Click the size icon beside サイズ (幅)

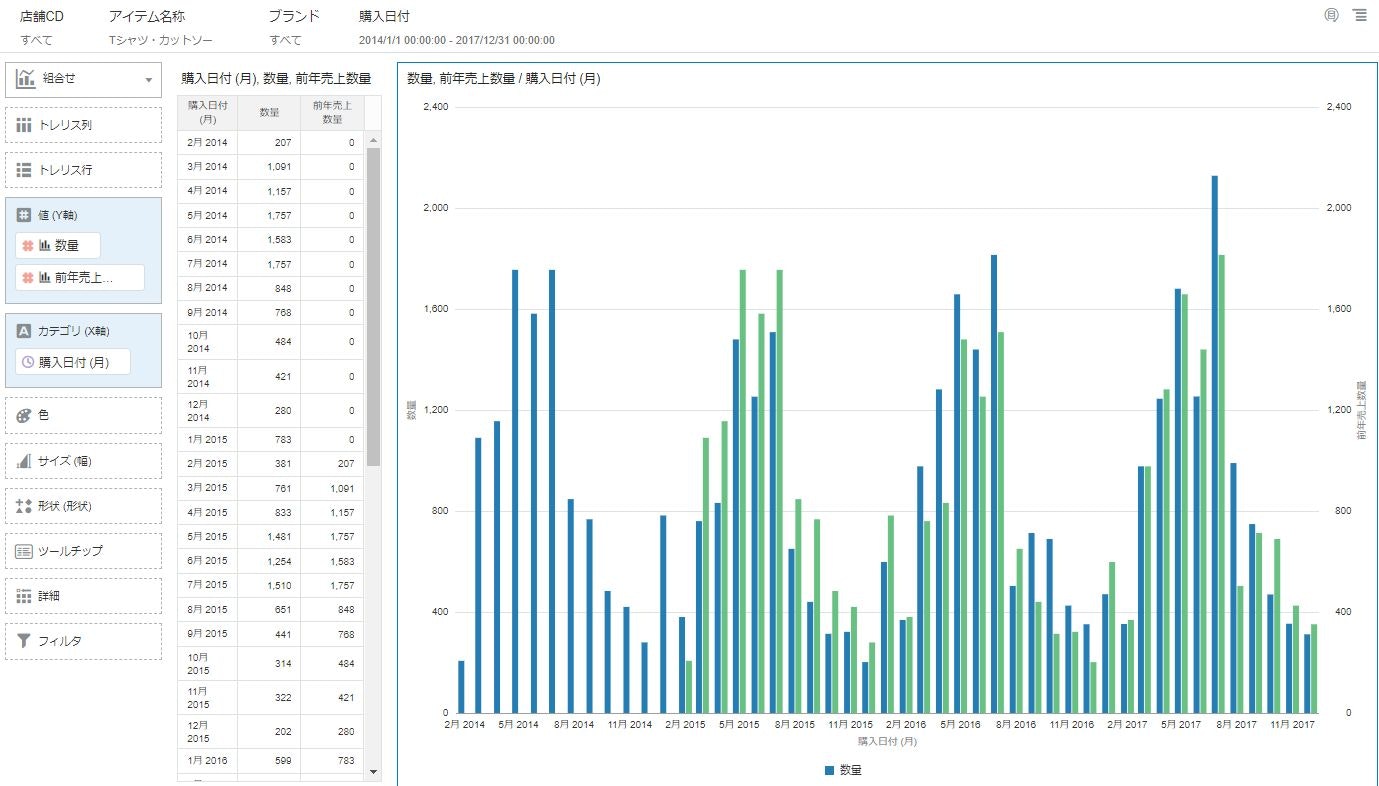pos(25,461)
